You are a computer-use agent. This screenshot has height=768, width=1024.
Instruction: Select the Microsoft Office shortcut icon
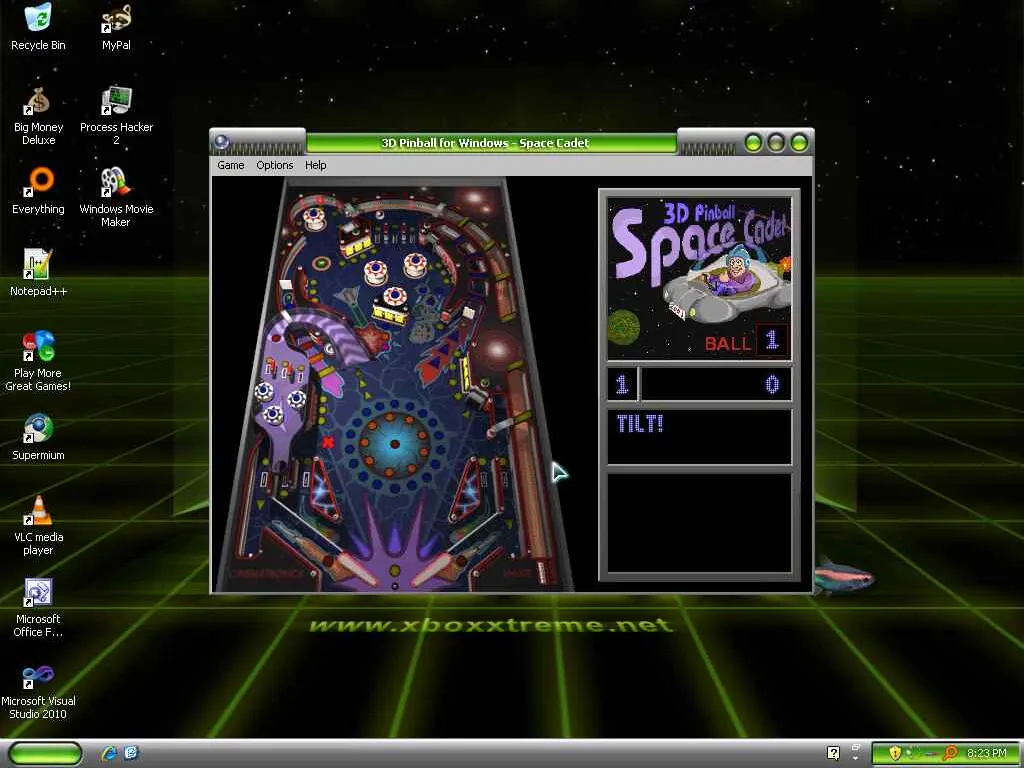pos(38,607)
